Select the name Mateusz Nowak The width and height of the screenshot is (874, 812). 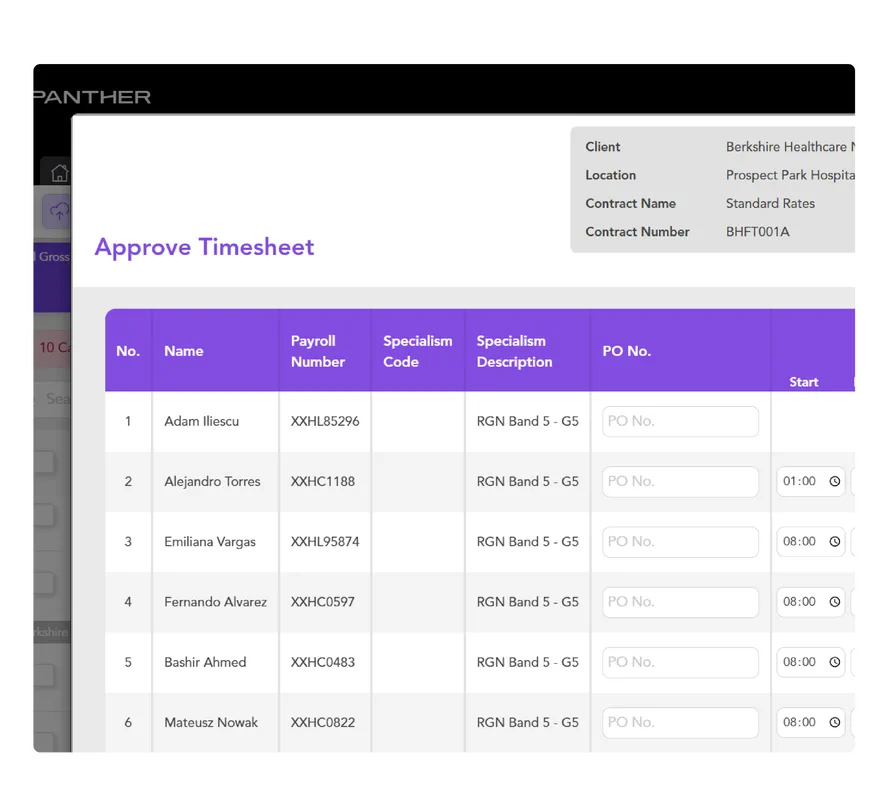(x=211, y=722)
